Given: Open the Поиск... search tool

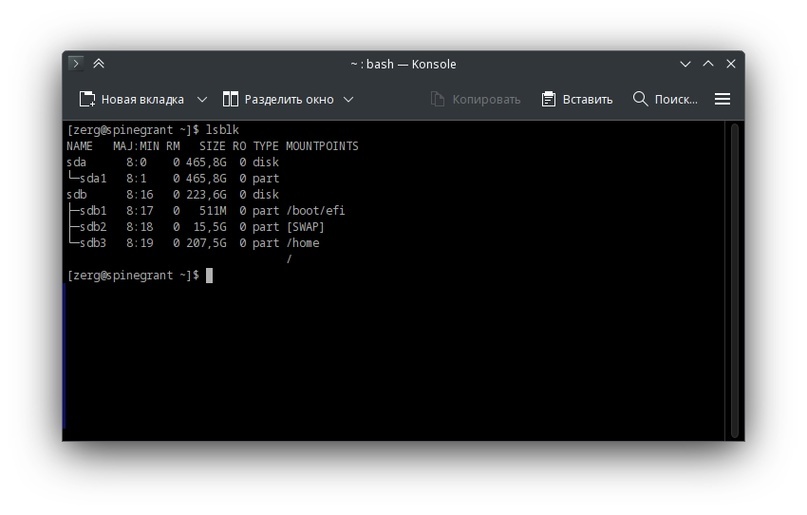Looking at the screenshot, I should point(665,99).
